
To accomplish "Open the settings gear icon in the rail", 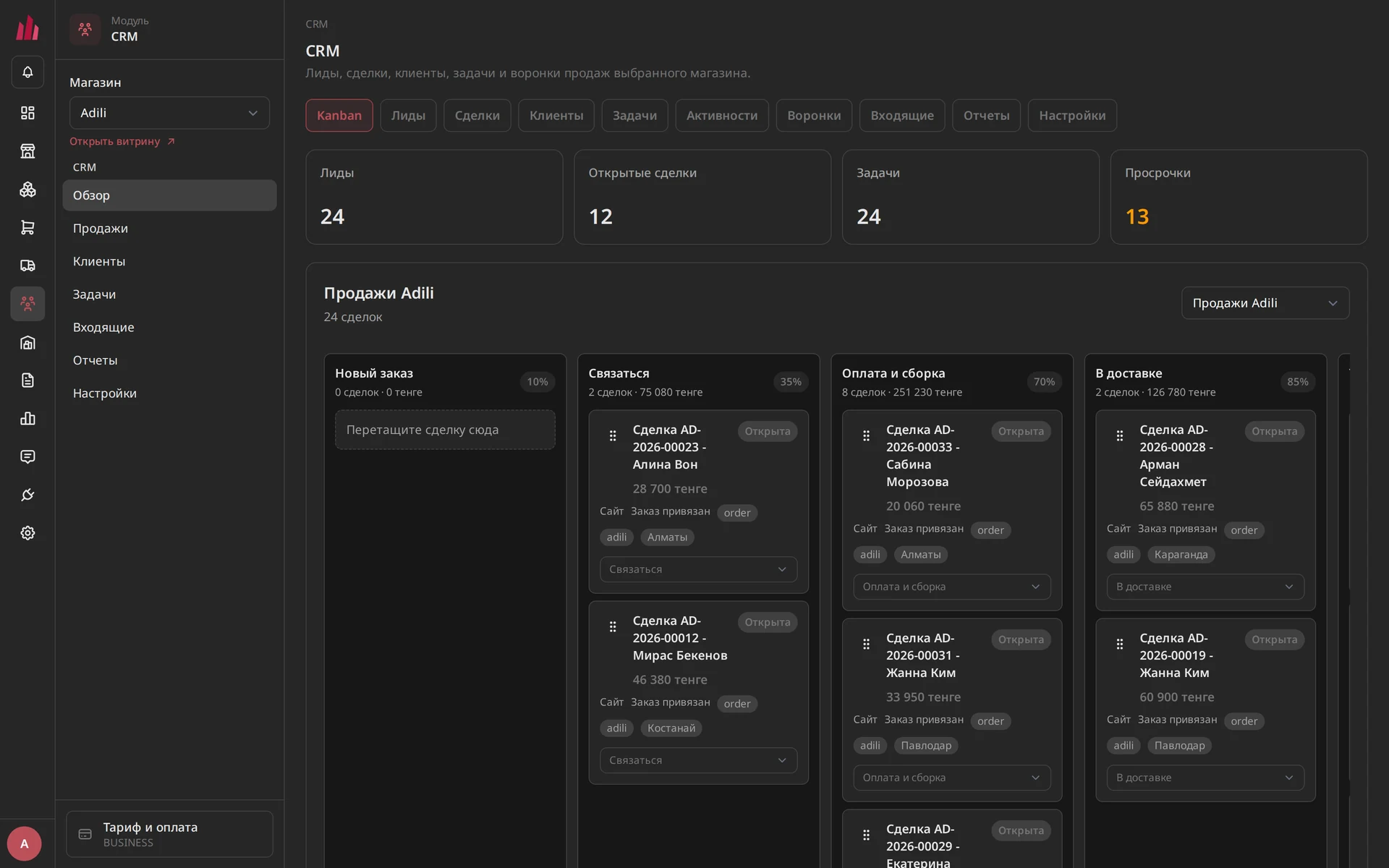I will tap(27, 533).
